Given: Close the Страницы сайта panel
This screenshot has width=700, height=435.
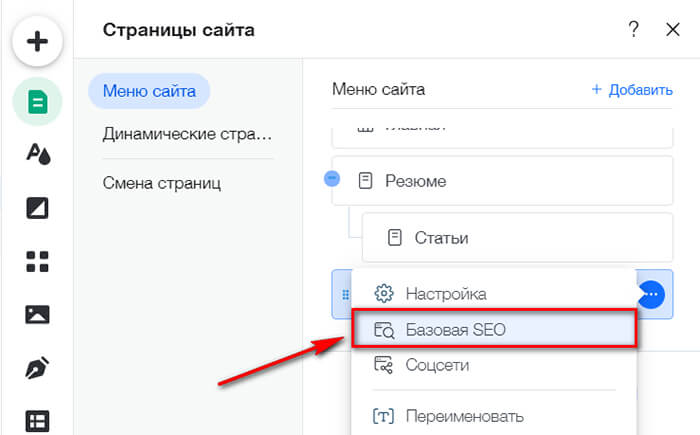Looking at the screenshot, I should tap(672, 30).
